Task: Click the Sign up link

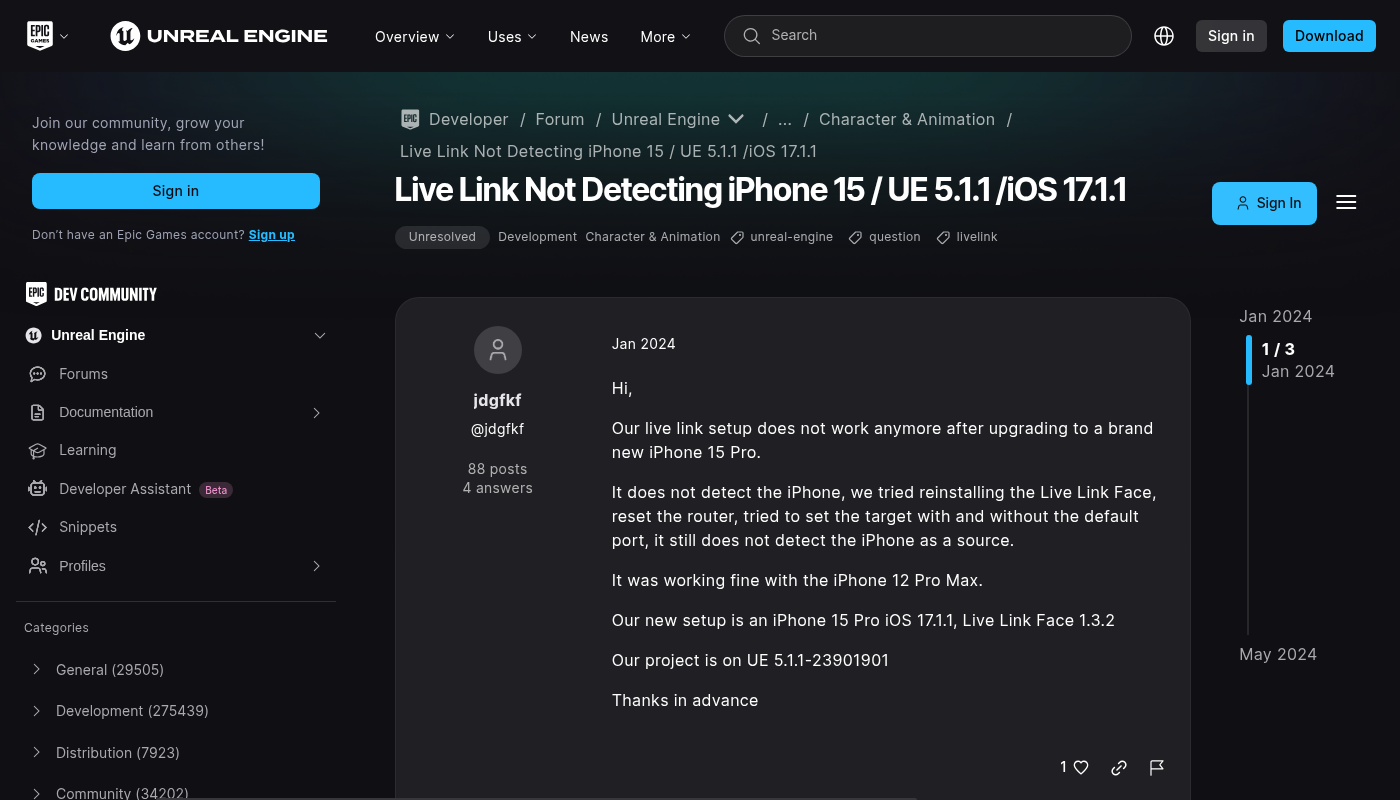Action: click(x=271, y=235)
